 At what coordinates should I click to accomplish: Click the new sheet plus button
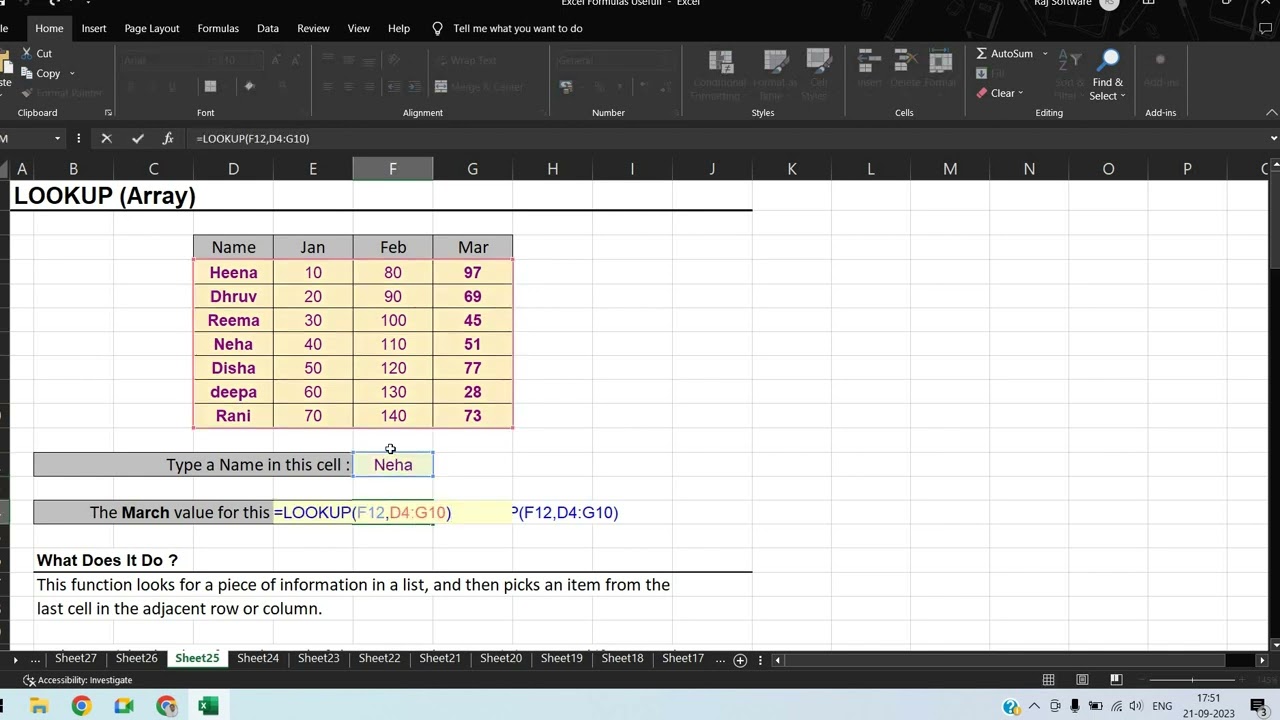click(x=740, y=659)
